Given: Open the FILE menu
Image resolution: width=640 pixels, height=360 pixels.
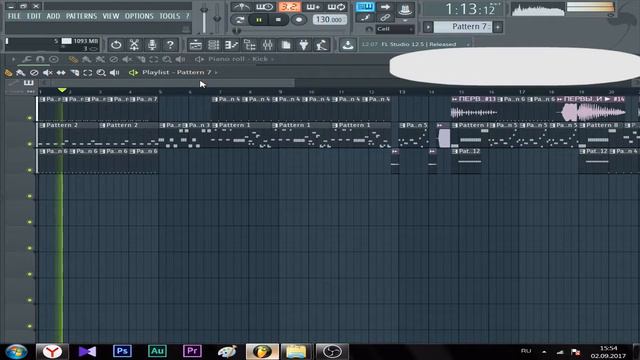Looking at the screenshot, I should point(14,16).
